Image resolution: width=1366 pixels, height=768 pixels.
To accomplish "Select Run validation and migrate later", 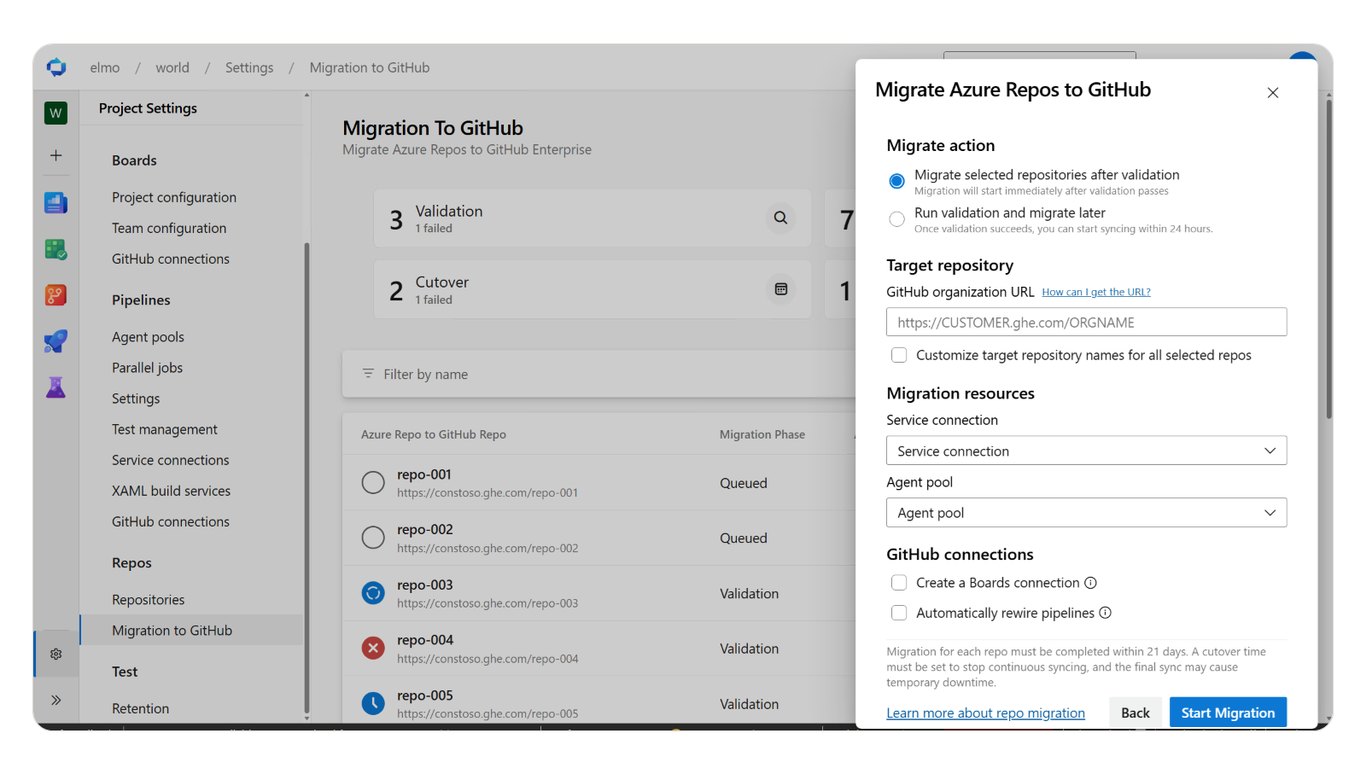I will (x=897, y=219).
